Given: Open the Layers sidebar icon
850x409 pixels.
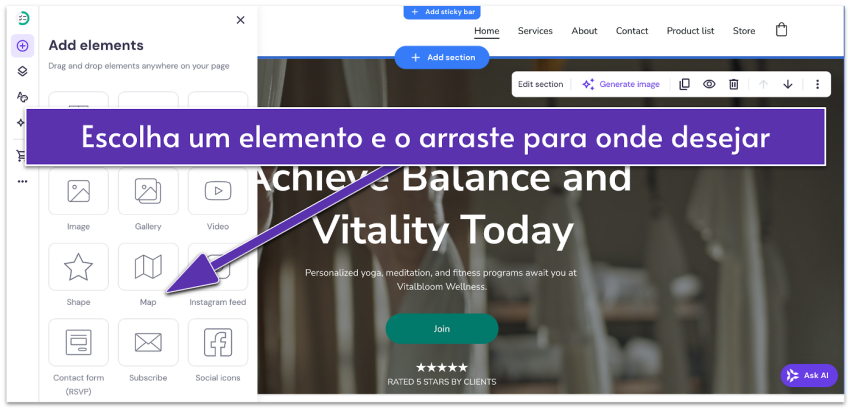Looking at the screenshot, I should pos(22,72).
